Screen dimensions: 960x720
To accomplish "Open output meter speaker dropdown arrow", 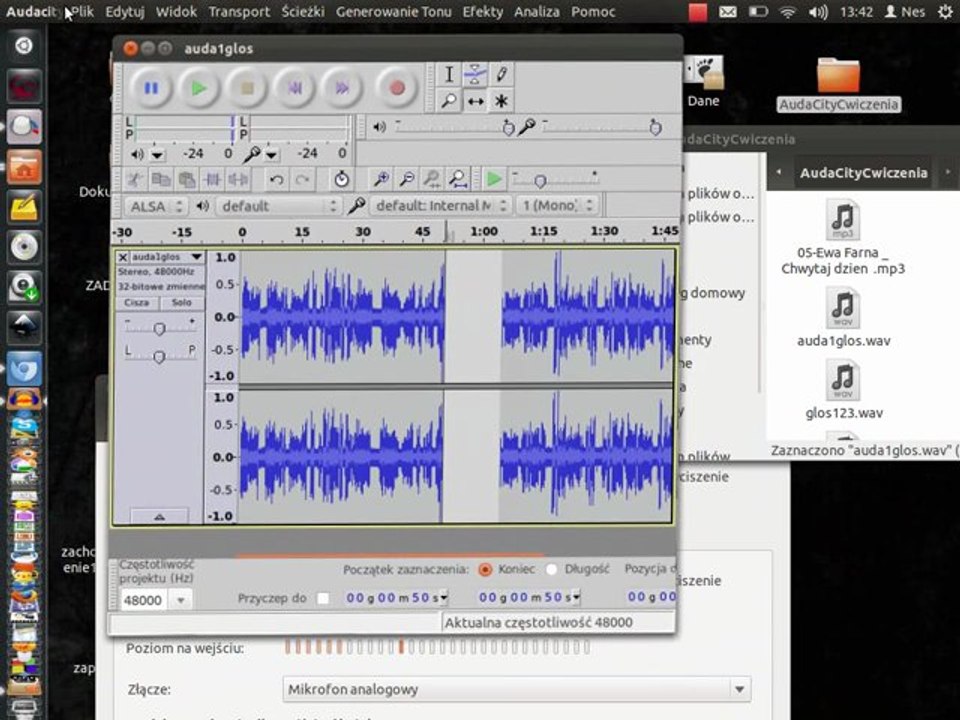I will [157, 155].
